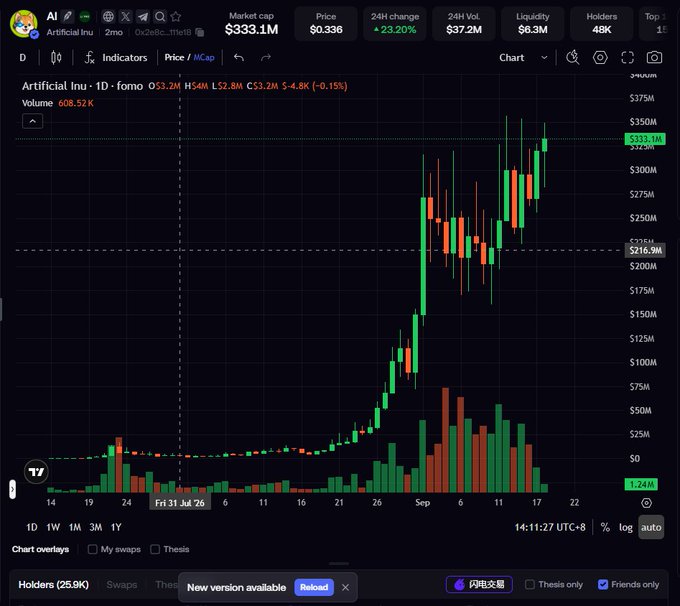Toggle fullscreen chart mode
680x606 pixels.
pos(628,57)
